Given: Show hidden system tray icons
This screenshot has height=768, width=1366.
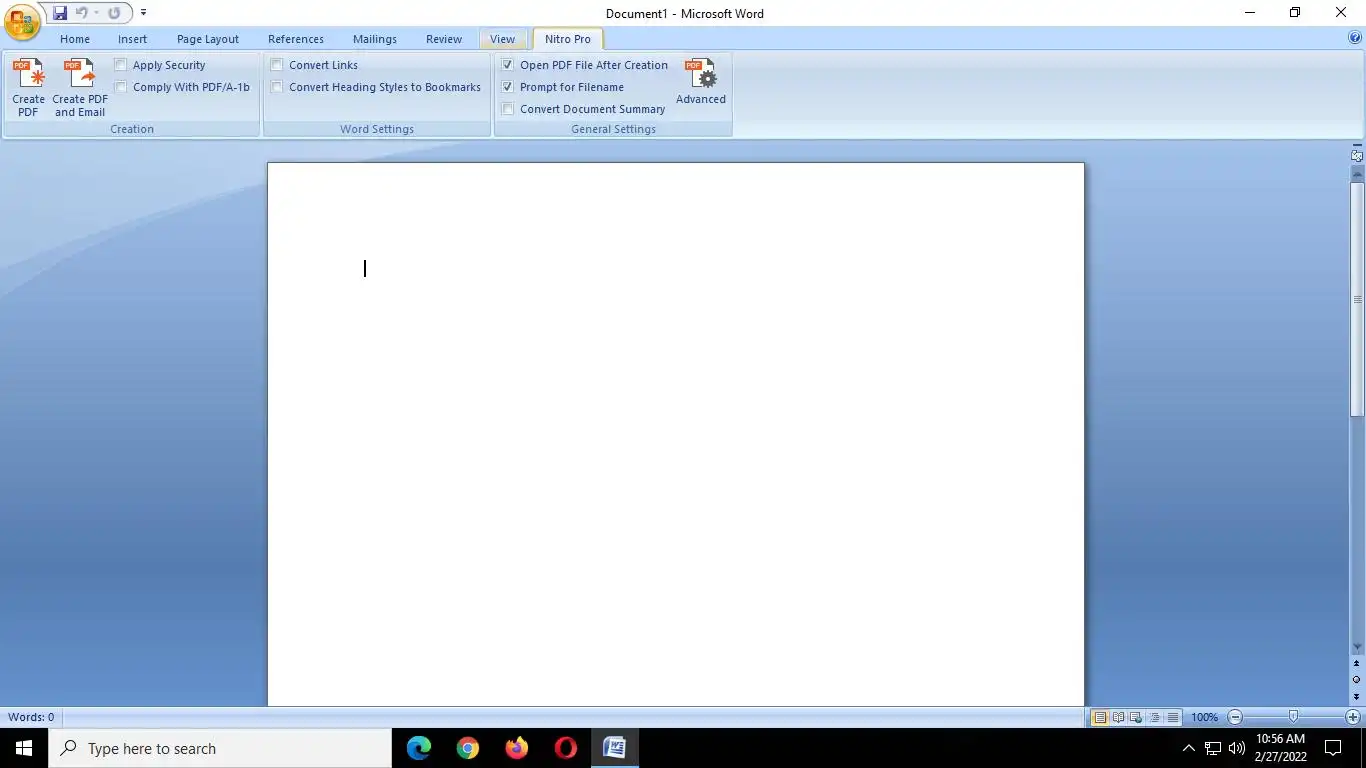Looking at the screenshot, I should pyautogui.click(x=1189, y=748).
